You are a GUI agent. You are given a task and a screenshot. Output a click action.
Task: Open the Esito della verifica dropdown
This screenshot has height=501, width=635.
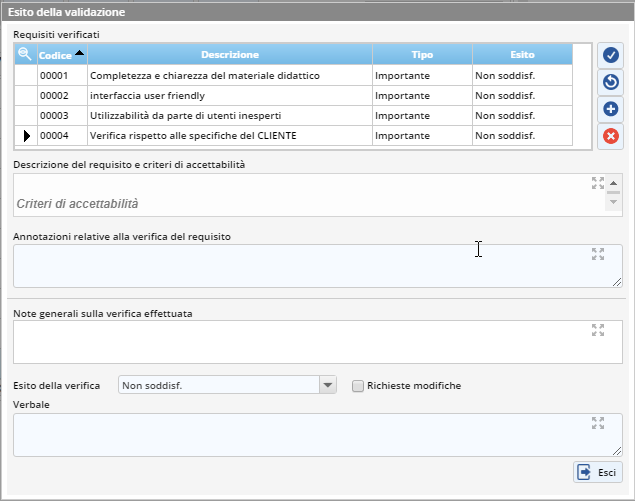(x=327, y=386)
